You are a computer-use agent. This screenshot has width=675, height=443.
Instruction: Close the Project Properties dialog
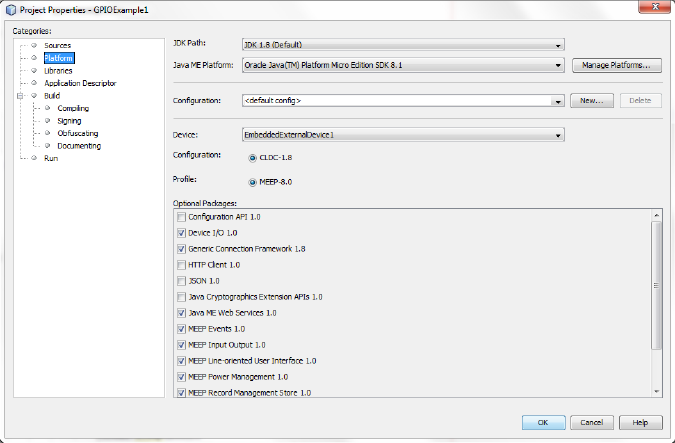[x=654, y=6]
